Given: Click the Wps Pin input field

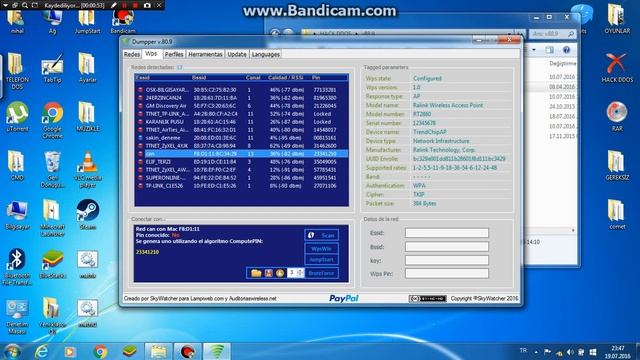Looking at the screenshot, I should (x=447, y=273).
